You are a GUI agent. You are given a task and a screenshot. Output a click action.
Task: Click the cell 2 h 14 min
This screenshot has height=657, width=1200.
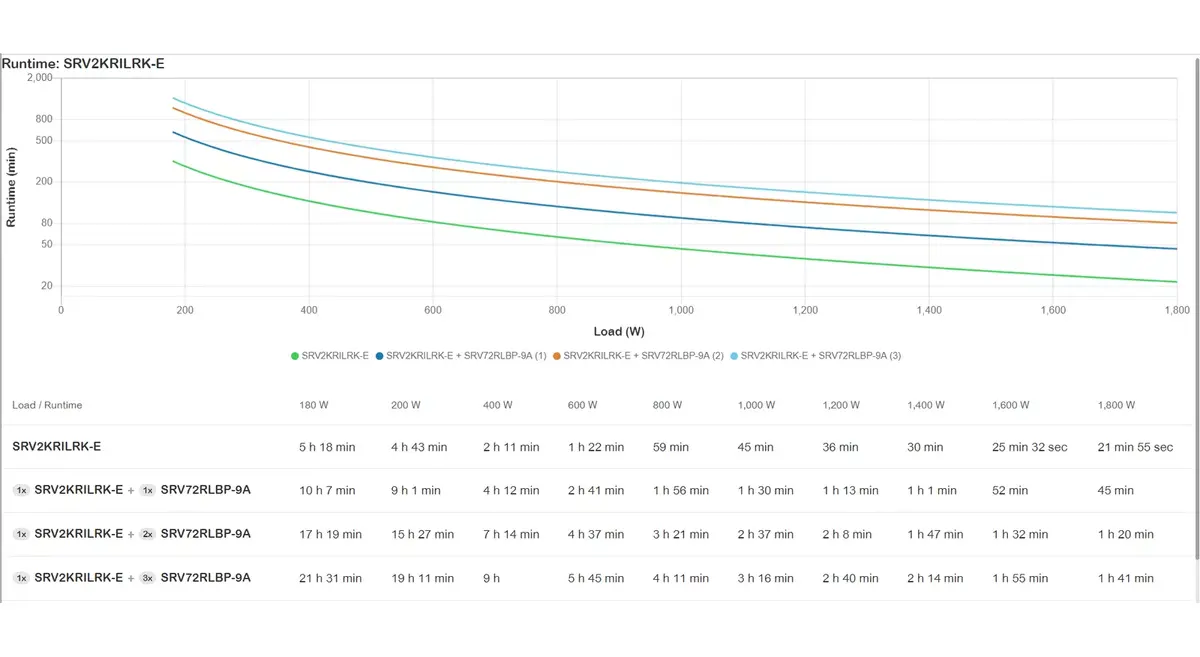(x=935, y=579)
